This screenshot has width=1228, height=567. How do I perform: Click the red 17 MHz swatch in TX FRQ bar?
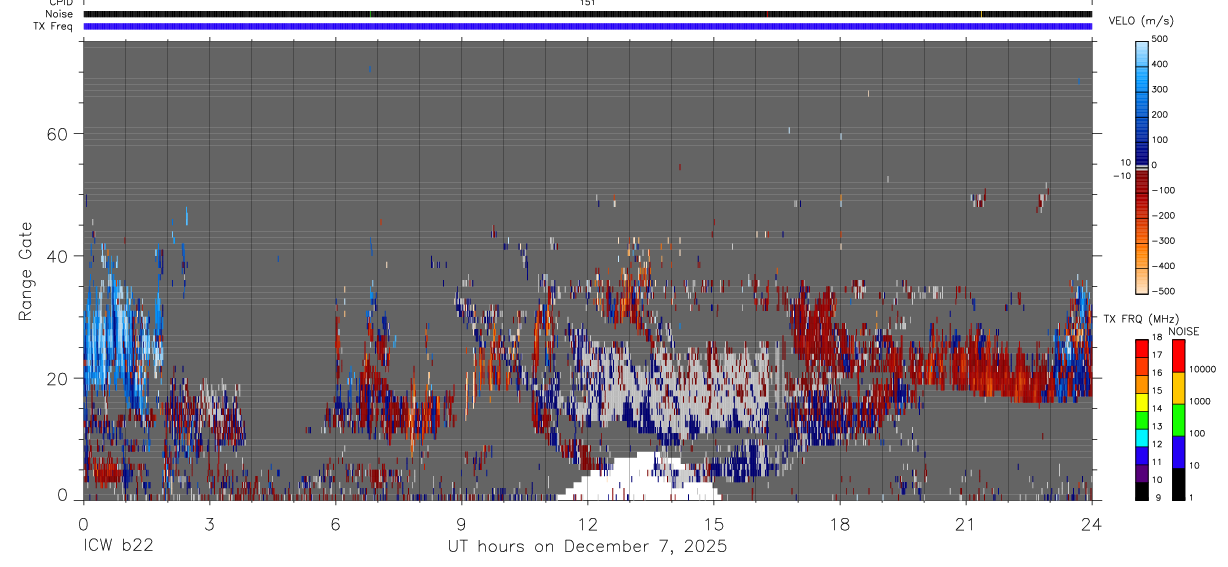[x=1142, y=349]
